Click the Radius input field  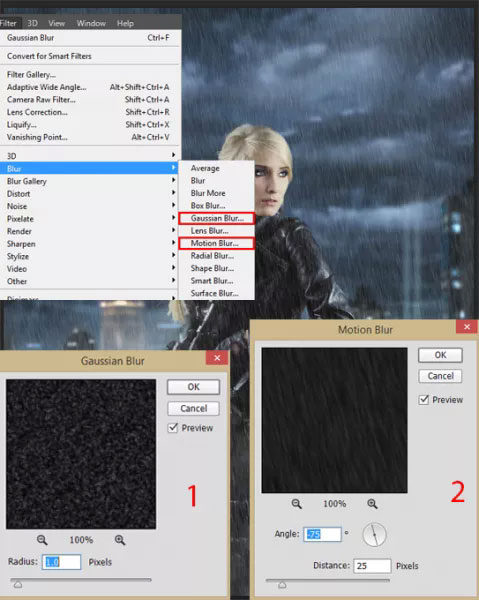pos(61,562)
